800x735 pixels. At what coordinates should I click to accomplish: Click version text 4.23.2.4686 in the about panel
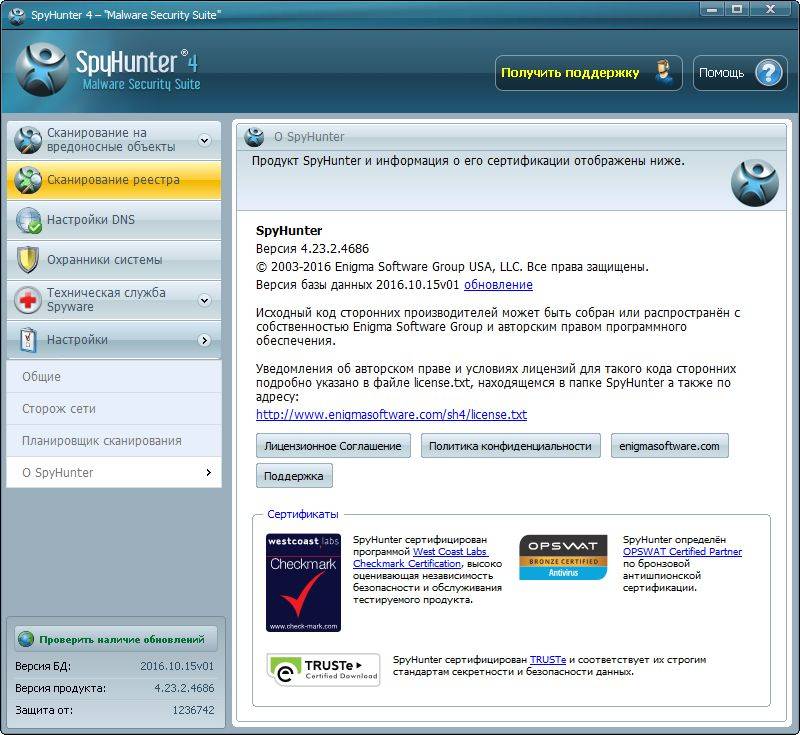pyautogui.click(x=334, y=248)
